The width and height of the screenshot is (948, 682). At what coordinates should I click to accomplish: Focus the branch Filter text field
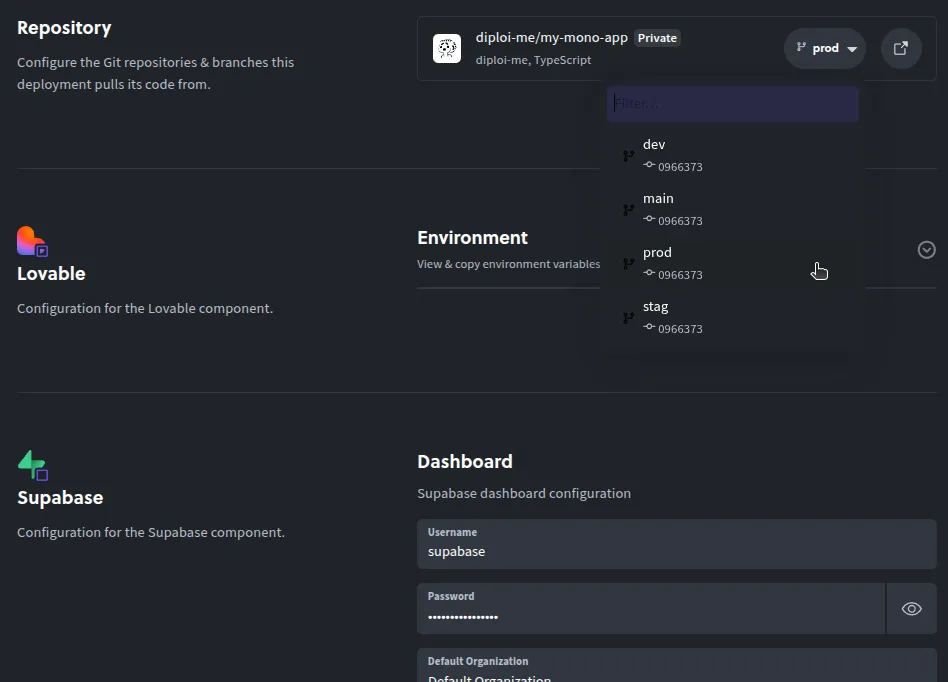pos(732,104)
